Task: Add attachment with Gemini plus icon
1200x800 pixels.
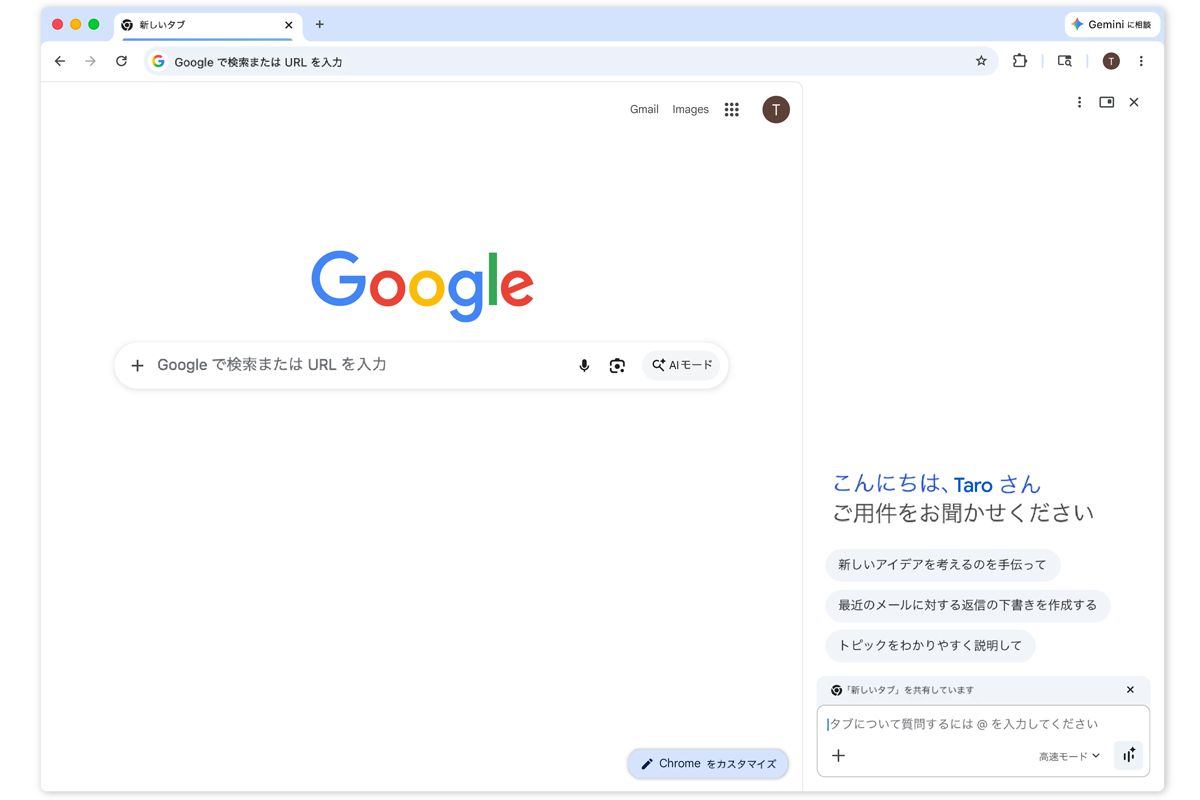Action: click(839, 756)
